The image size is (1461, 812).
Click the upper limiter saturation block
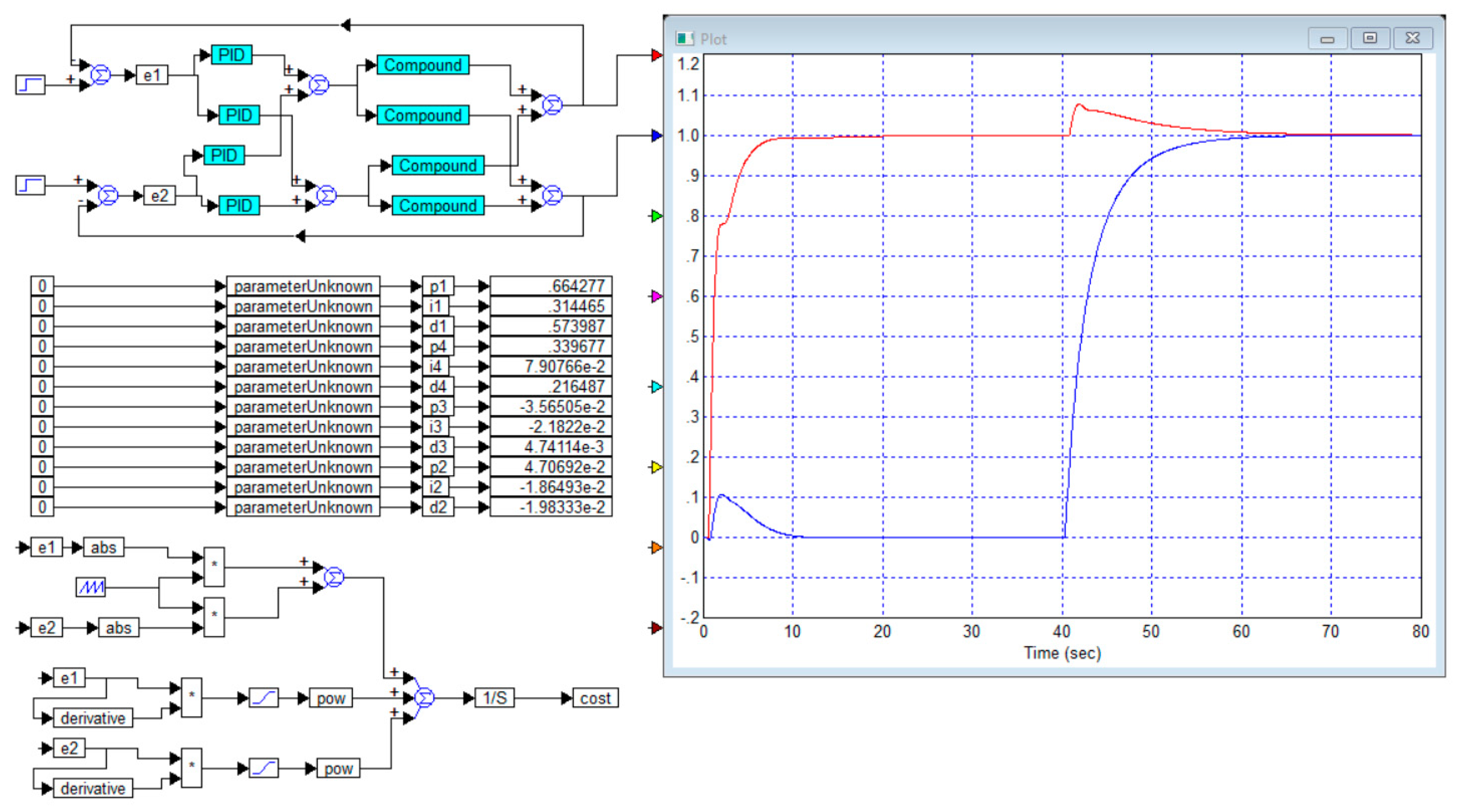point(264,698)
